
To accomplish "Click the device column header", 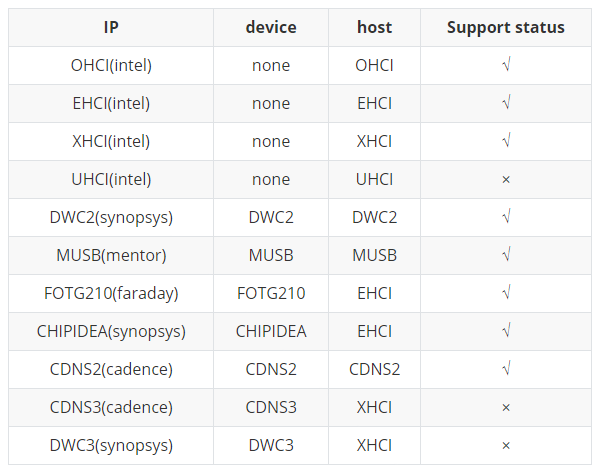I will pyautogui.click(x=271, y=27).
